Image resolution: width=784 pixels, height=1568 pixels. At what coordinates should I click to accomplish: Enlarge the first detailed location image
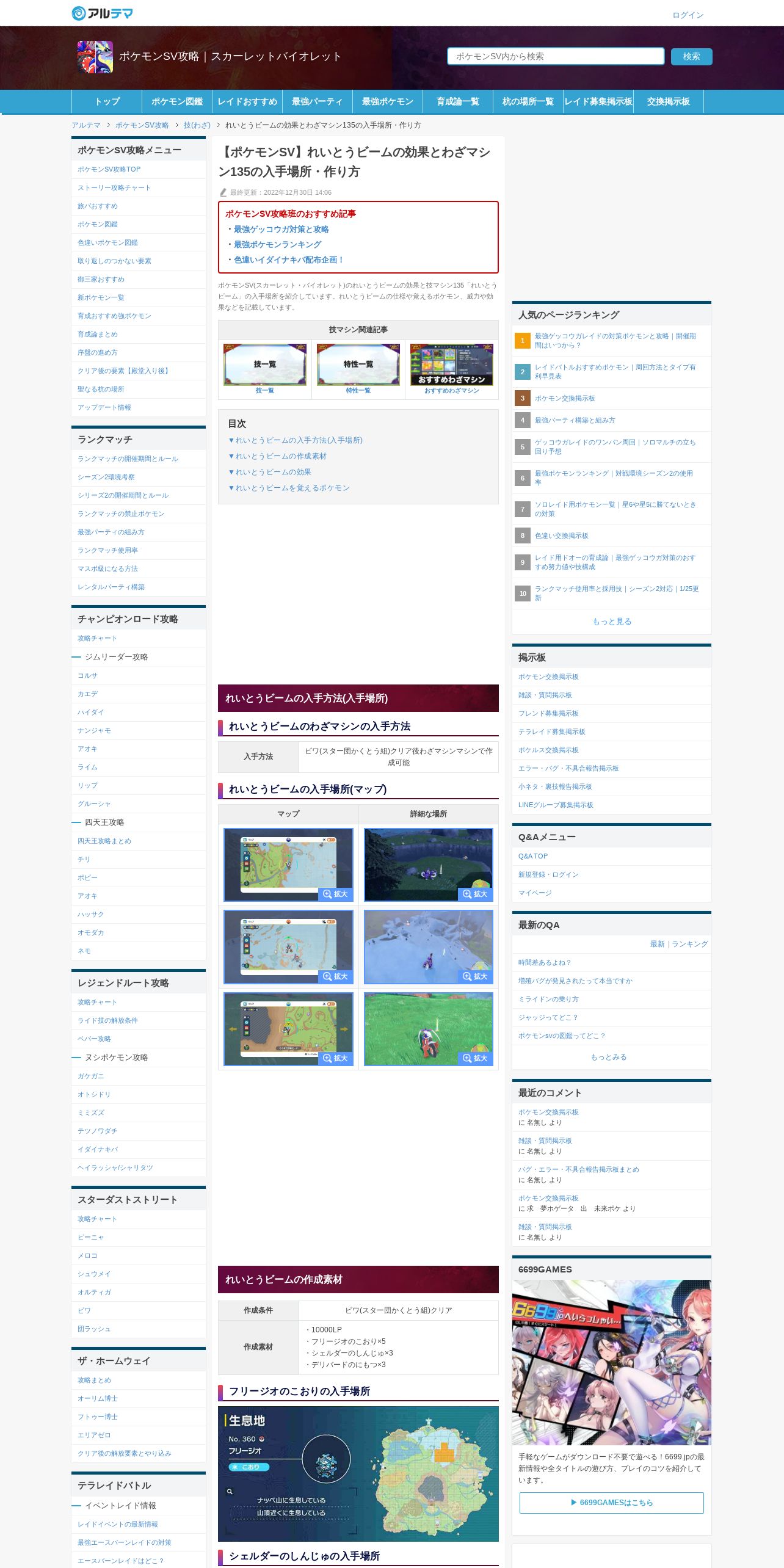tap(429, 865)
